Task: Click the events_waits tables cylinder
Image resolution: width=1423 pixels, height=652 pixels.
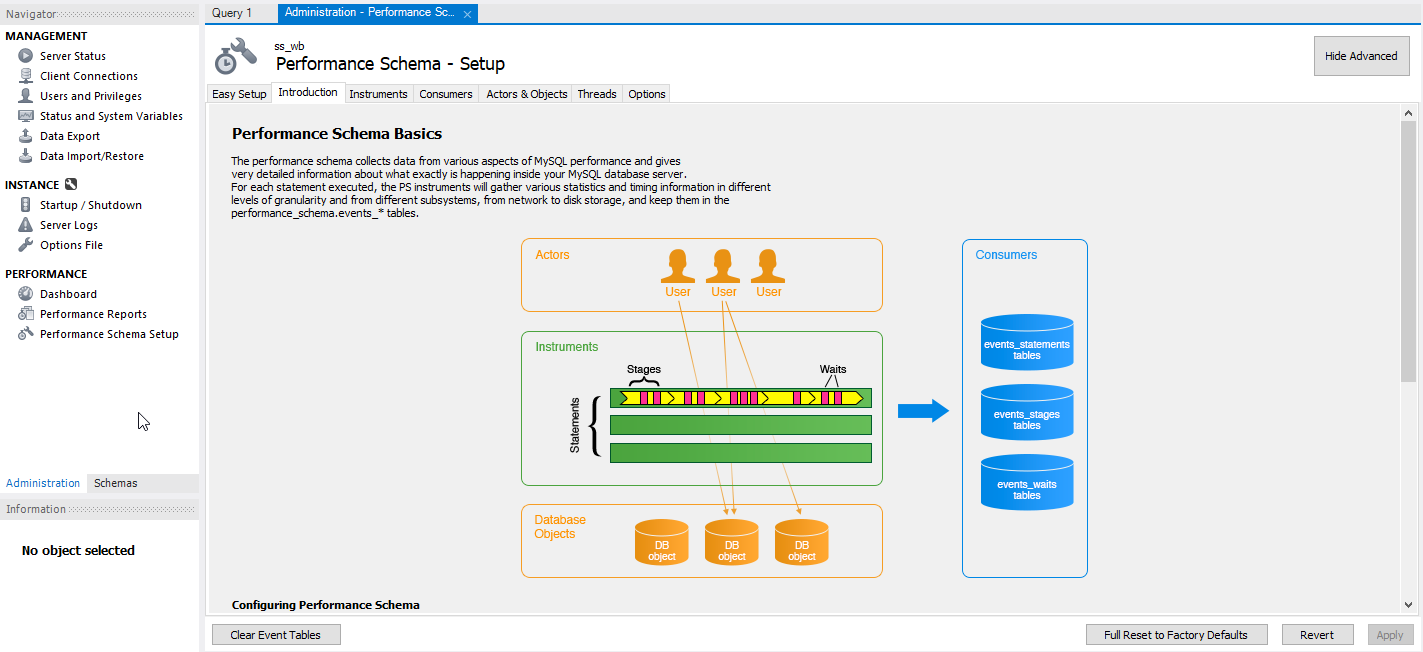Action: pos(1027,483)
